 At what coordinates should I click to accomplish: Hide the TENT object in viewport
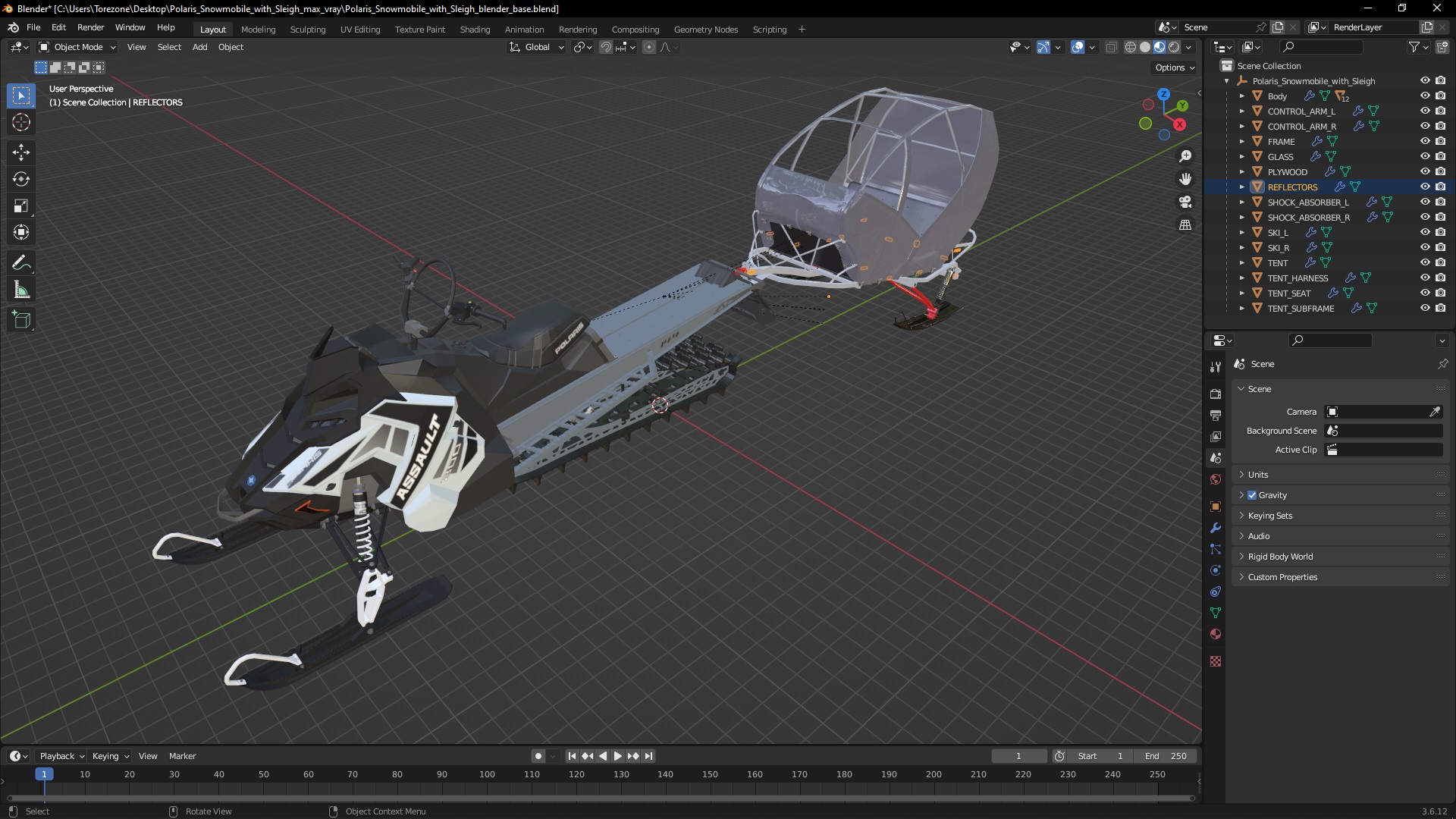pyautogui.click(x=1425, y=263)
